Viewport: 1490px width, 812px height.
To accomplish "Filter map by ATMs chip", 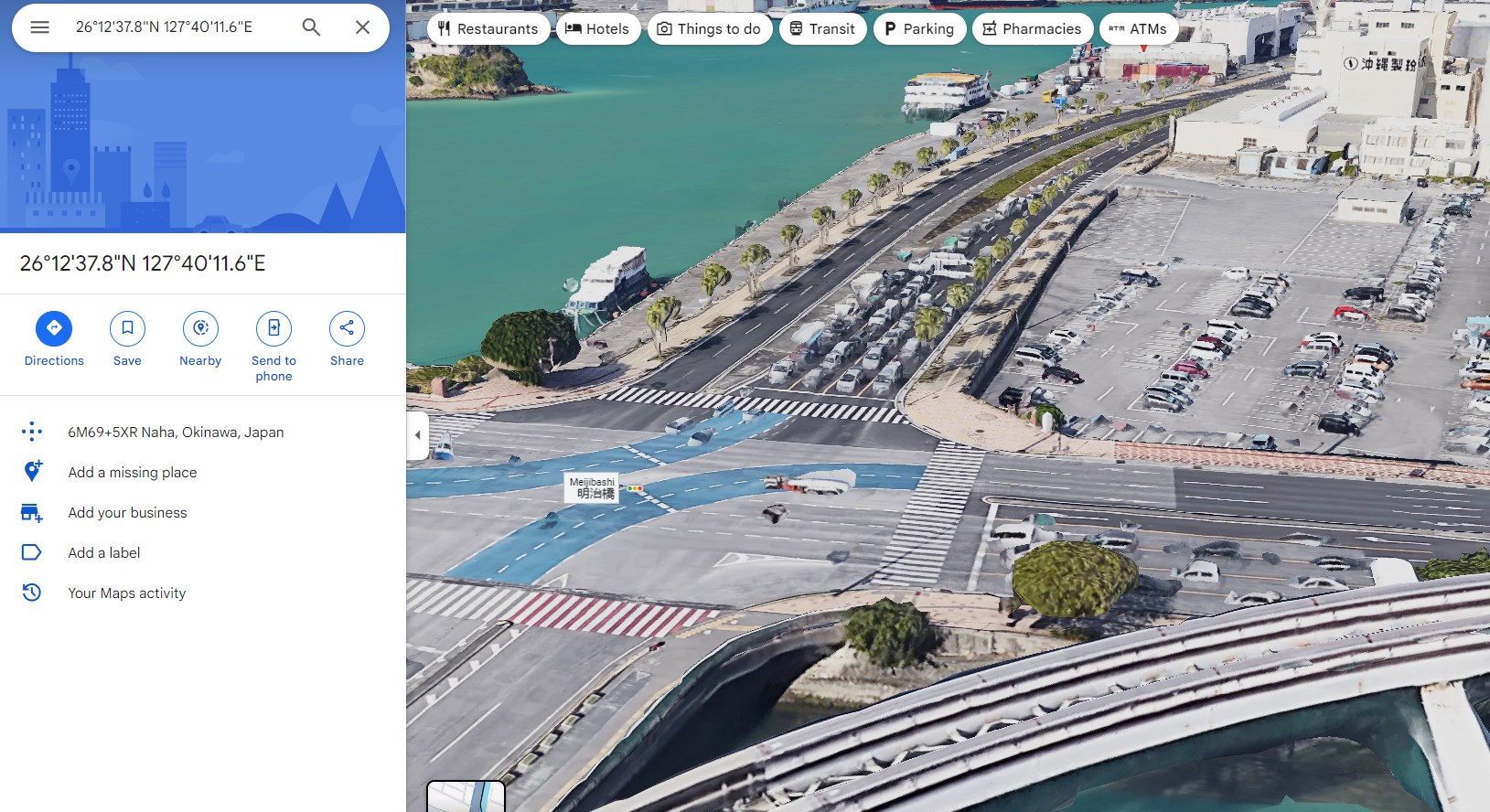I will pos(1138,28).
